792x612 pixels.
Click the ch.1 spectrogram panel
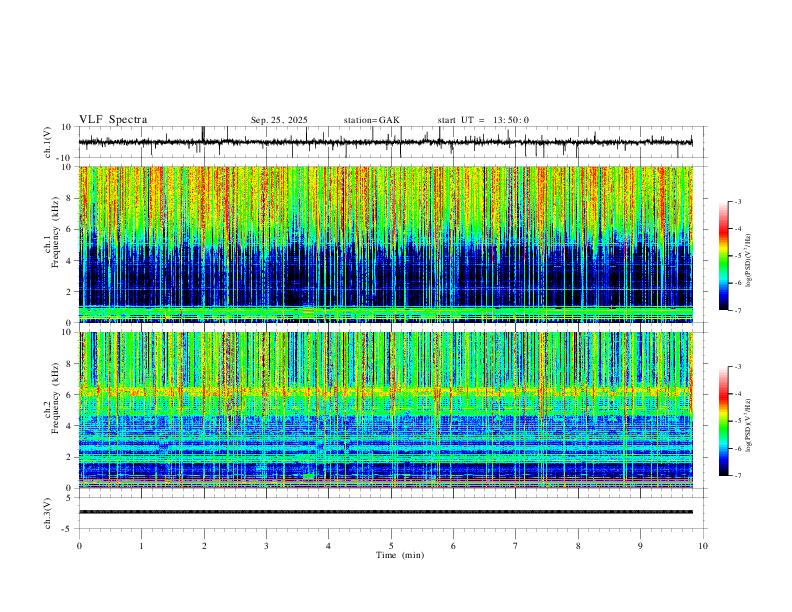click(x=386, y=244)
